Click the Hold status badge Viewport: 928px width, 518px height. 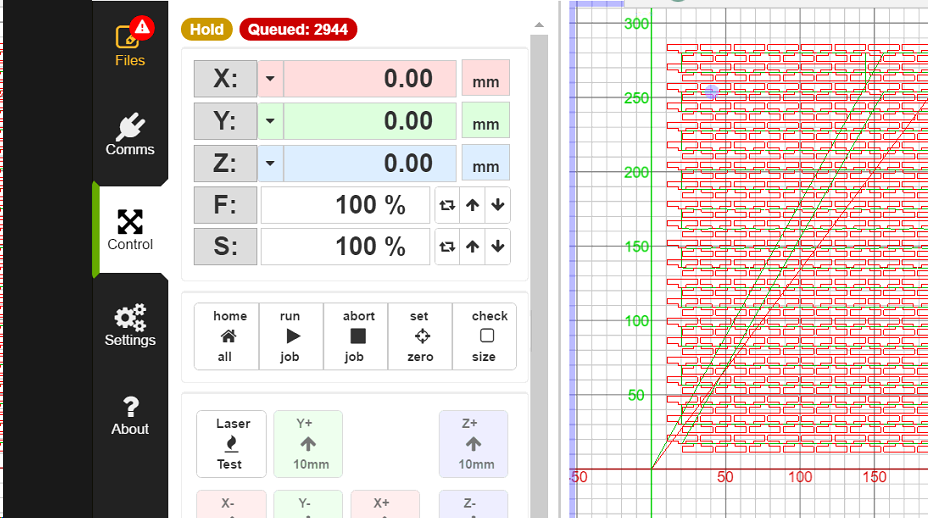tap(207, 30)
